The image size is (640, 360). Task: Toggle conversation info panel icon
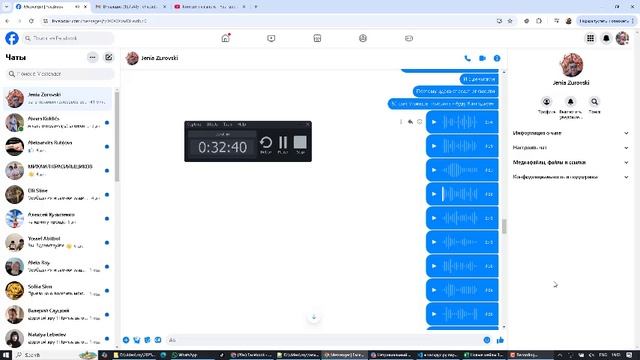point(497,58)
